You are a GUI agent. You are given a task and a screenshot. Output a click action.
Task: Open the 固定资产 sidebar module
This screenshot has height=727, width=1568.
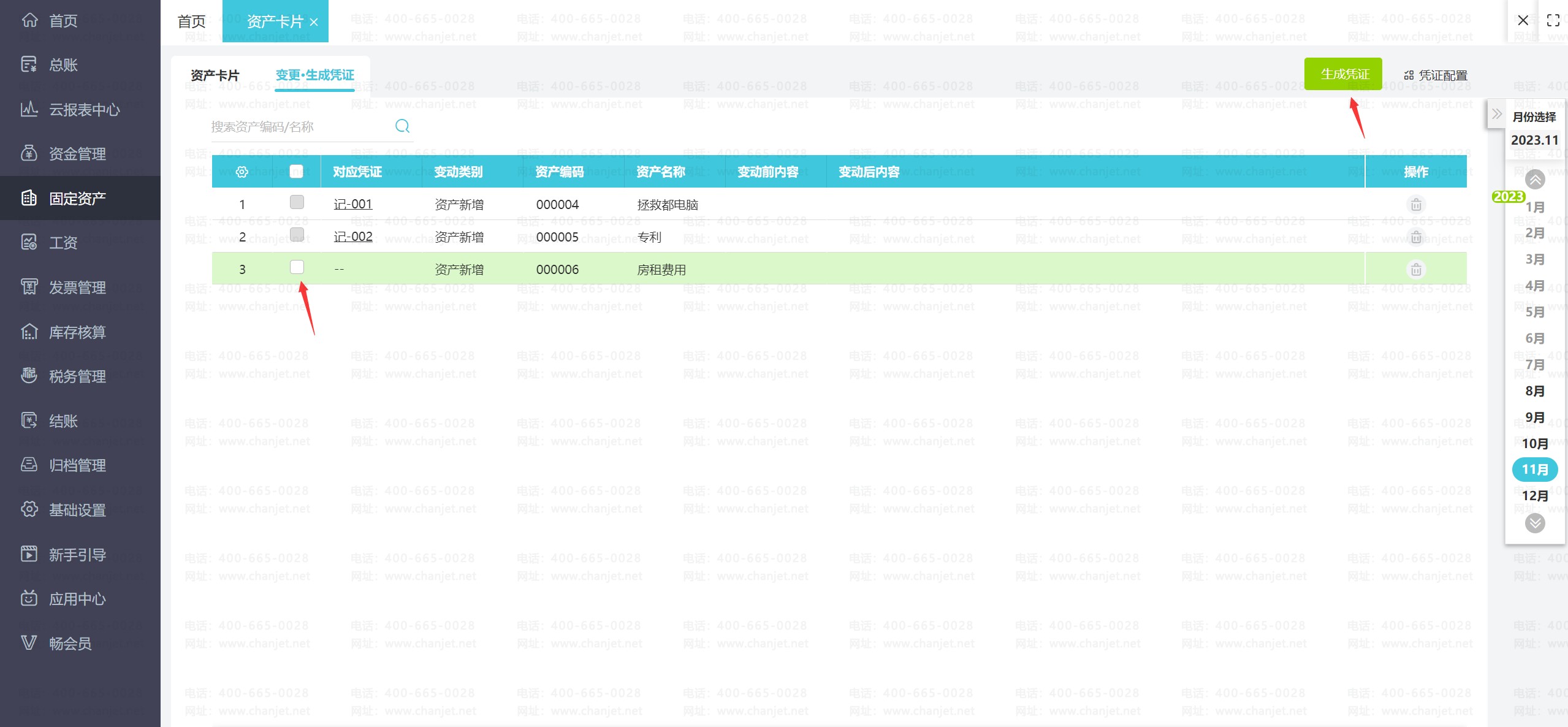pos(77,199)
